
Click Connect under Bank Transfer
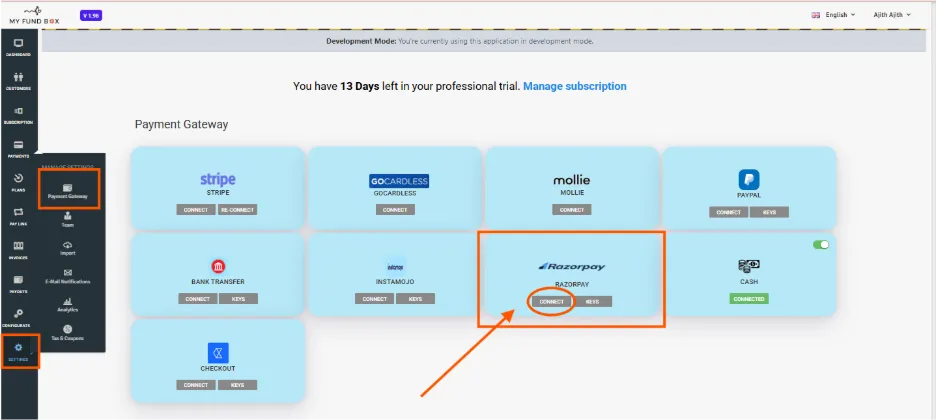coord(197,299)
